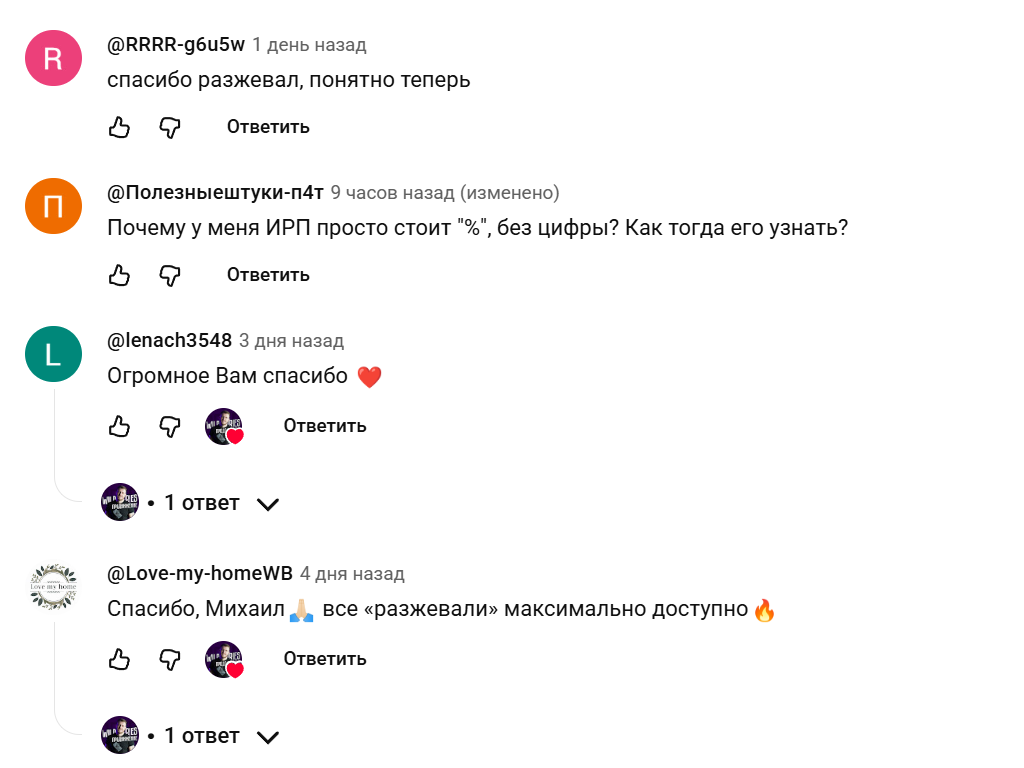The height and width of the screenshot is (768, 1024).
Task: Like the comment by @lenach3548
Action: [x=119, y=426]
